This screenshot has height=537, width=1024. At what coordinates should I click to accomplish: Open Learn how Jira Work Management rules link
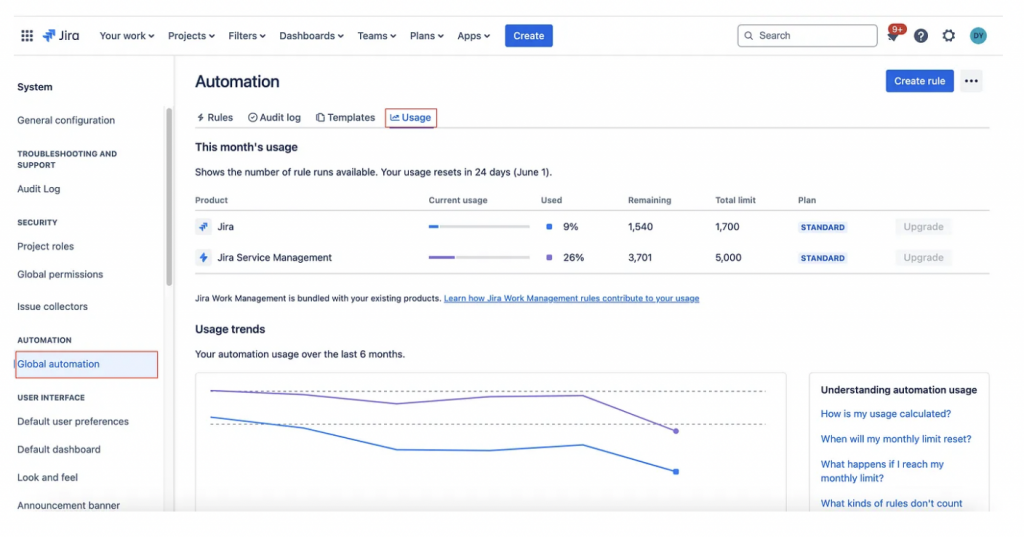[571, 299]
